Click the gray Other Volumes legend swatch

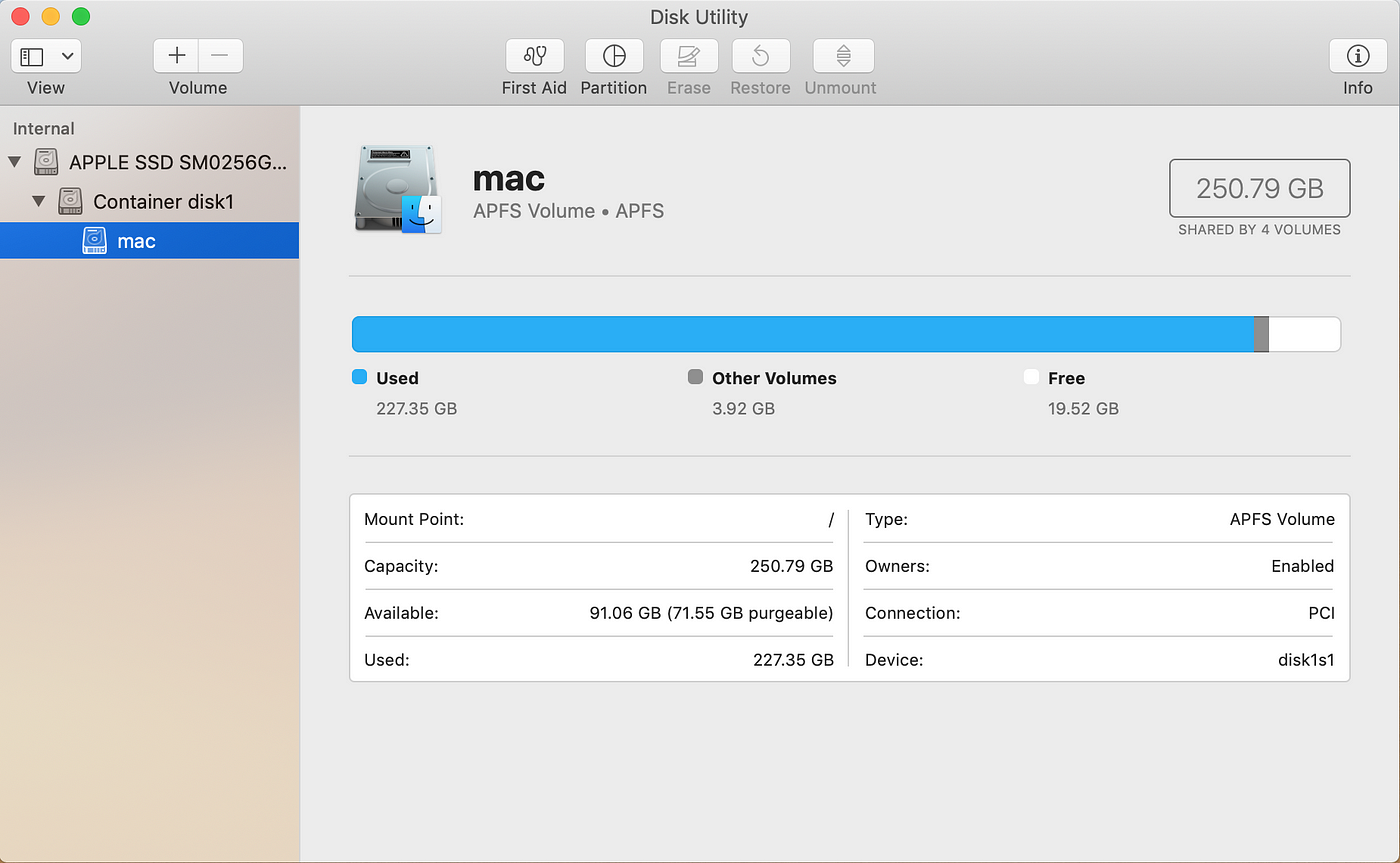(696, 377)
